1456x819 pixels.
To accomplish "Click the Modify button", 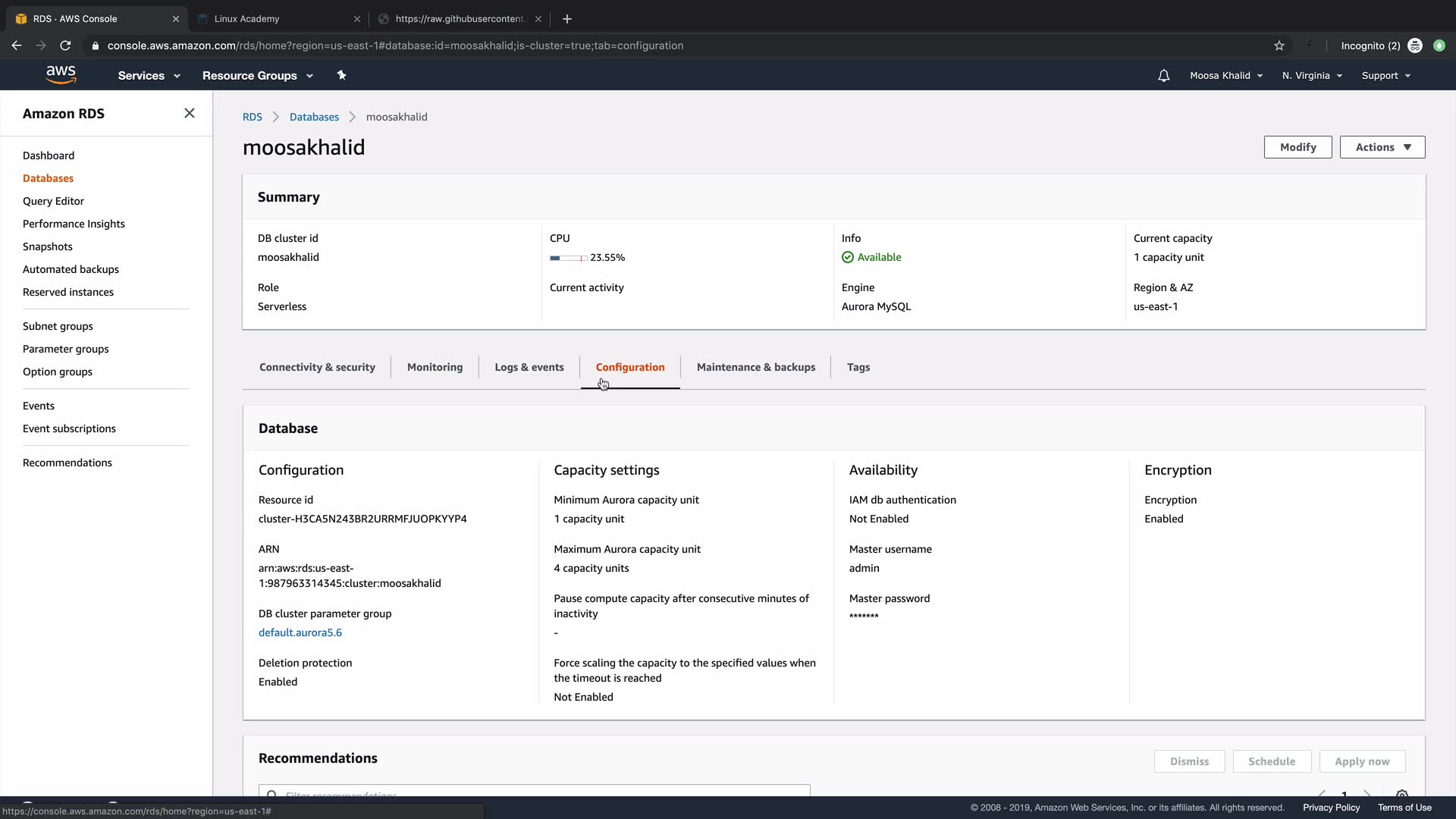I will [1298, 147].
